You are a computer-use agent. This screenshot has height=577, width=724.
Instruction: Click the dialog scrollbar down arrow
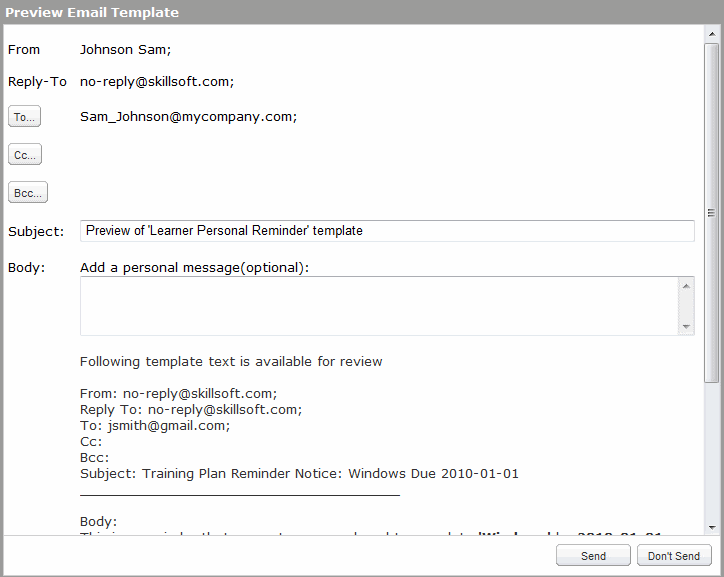712,528
